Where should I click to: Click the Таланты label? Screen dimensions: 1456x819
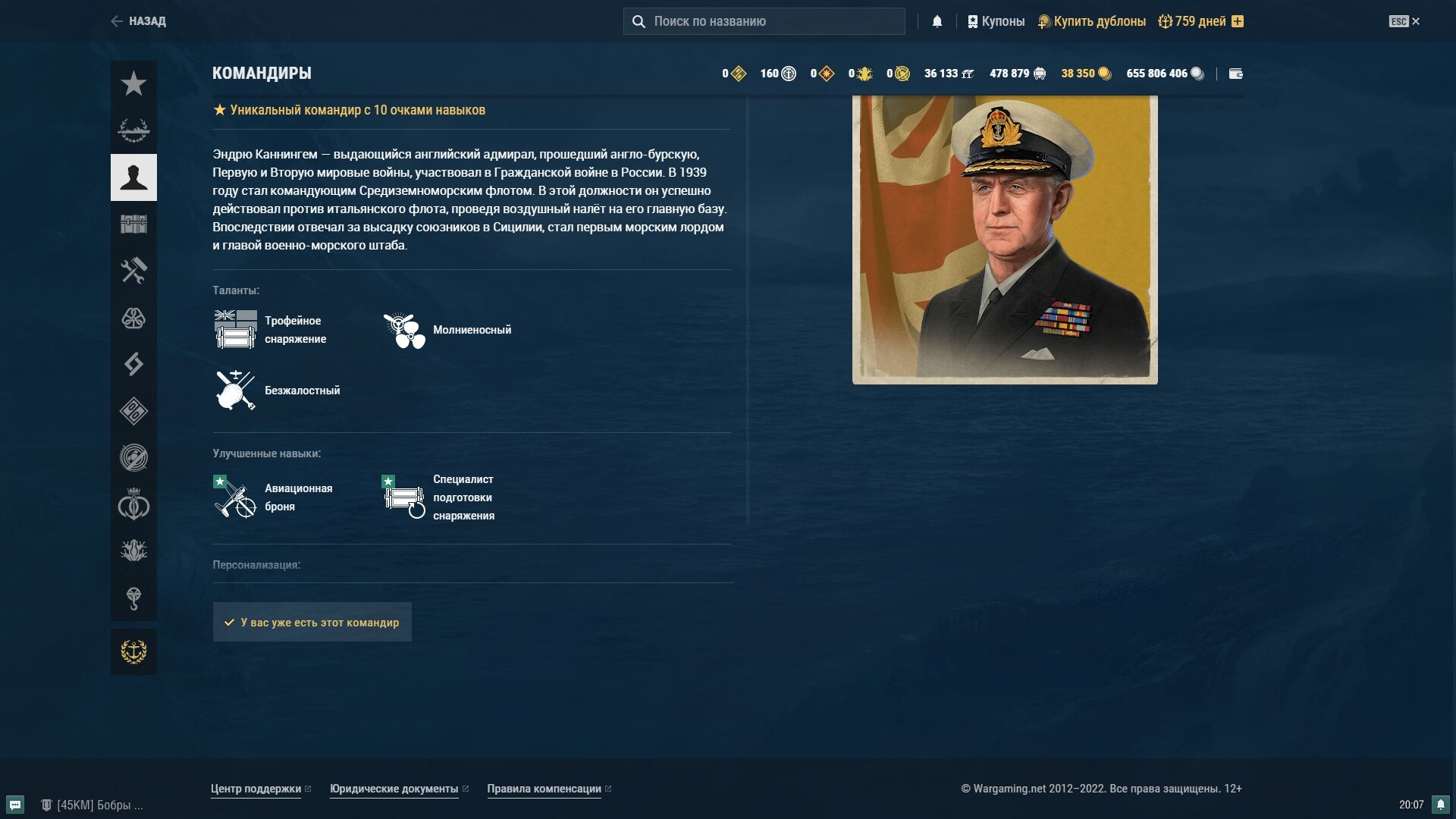pos(236,290)
